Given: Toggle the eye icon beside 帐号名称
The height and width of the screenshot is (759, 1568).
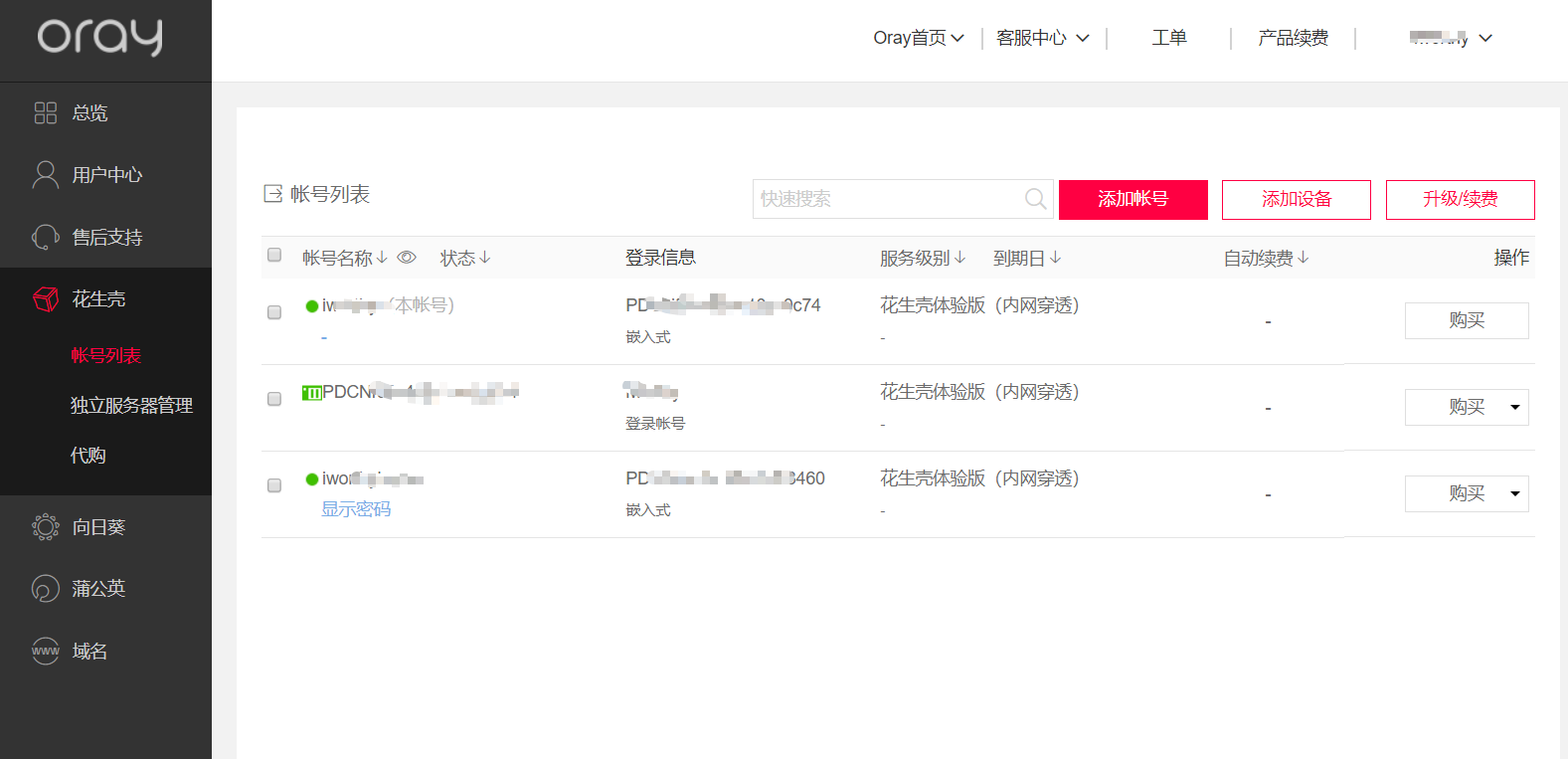Looking at the screenshot, I should click(407, 258).
